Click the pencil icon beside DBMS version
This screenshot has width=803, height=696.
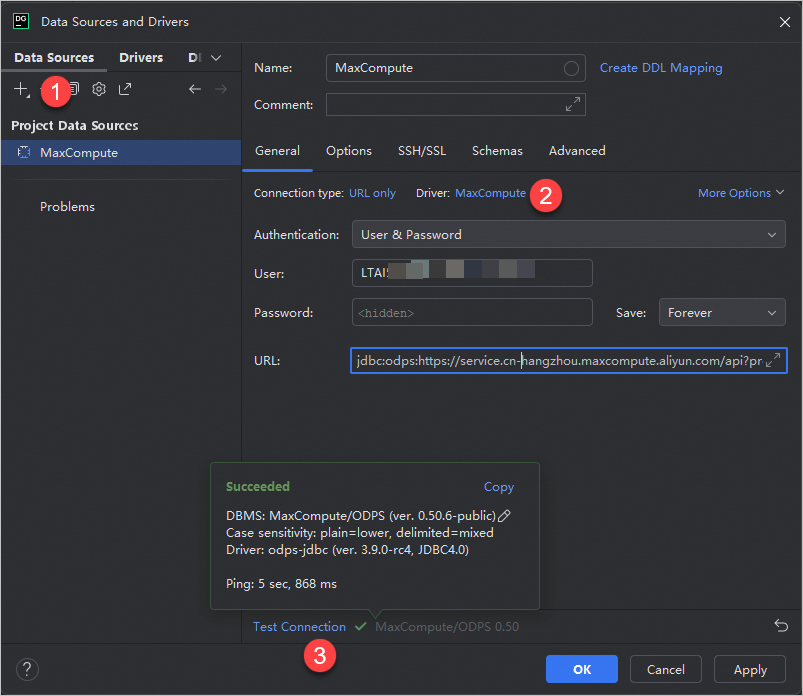(x=504, y=516)
